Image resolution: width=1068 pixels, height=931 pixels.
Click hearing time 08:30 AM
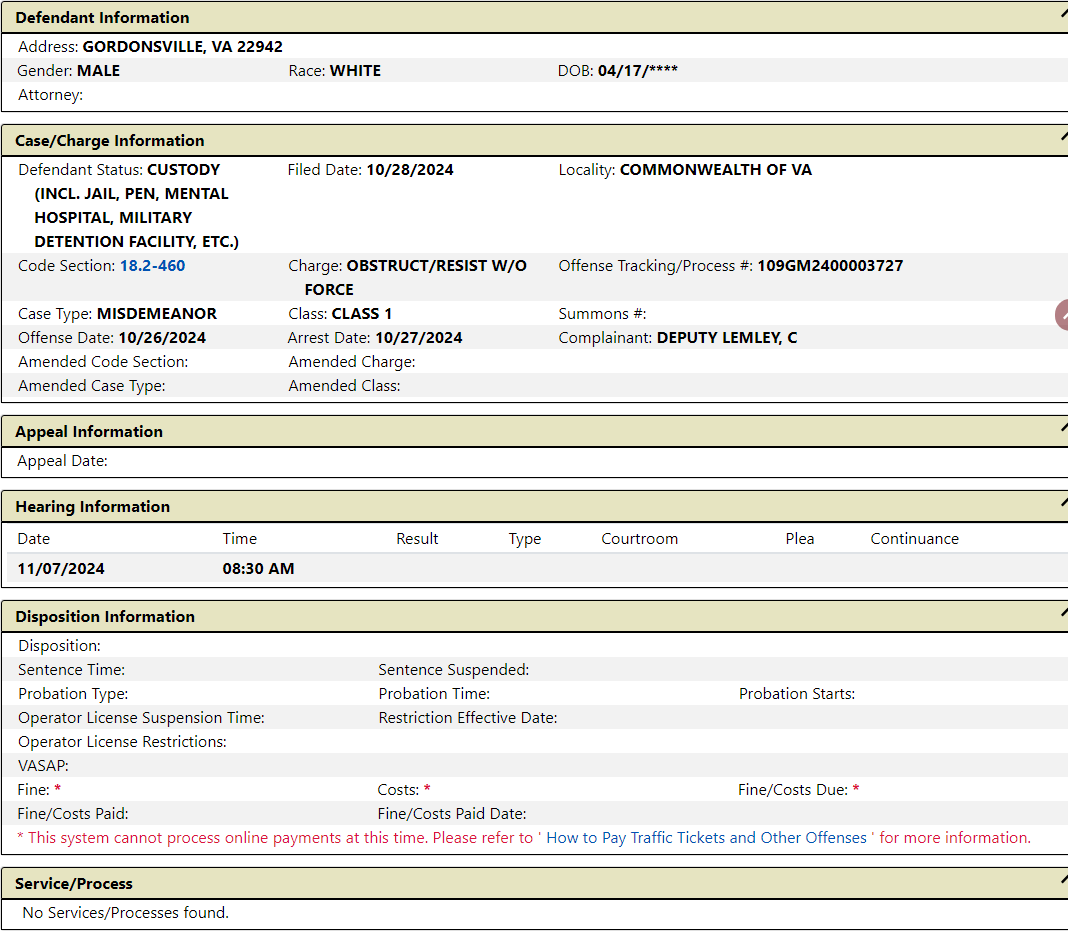(x=258, y=569)
